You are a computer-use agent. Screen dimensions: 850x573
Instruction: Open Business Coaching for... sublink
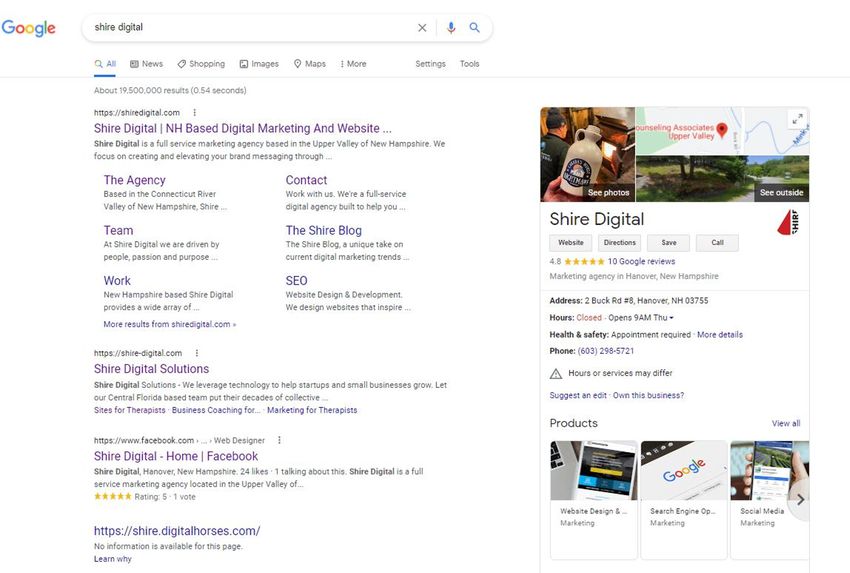pos(216,410)
